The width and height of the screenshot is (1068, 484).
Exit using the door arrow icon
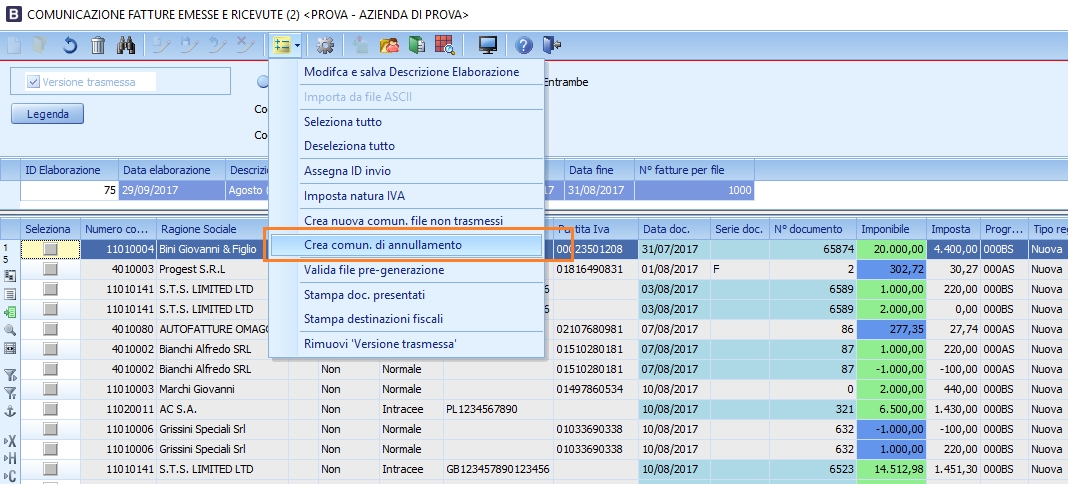click(551, 46)
